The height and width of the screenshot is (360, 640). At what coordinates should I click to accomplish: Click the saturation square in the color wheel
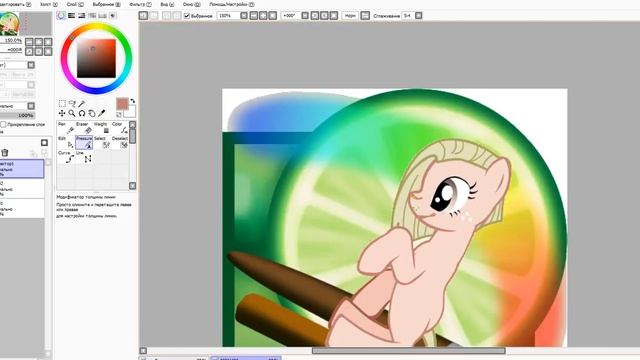tap(96, 58)
